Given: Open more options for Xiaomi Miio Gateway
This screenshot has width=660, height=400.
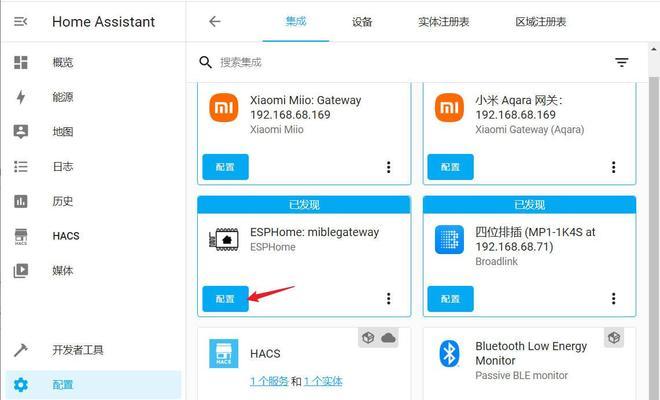Looking at the screenshot, I should coord(389,167).
